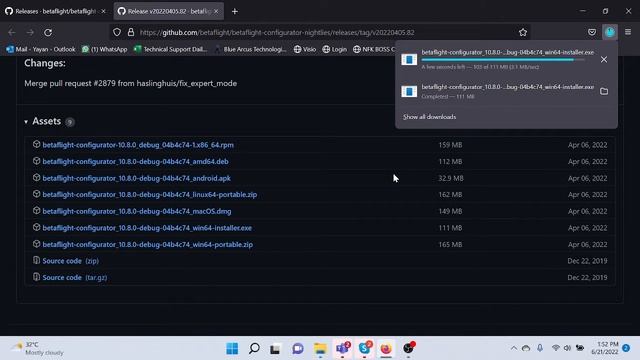
Task: Go back using the browser back arrow
Action: [12, 32]
